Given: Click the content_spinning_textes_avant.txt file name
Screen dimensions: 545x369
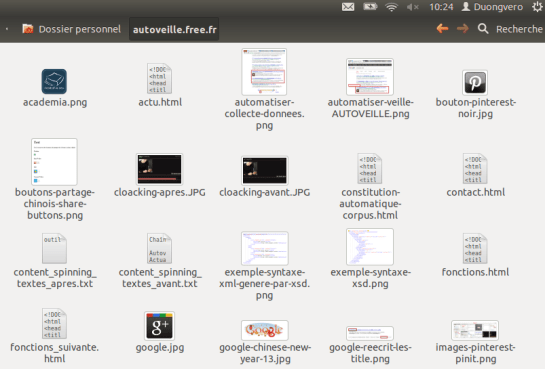Looking at the screenshot, I should coord(160,278).
